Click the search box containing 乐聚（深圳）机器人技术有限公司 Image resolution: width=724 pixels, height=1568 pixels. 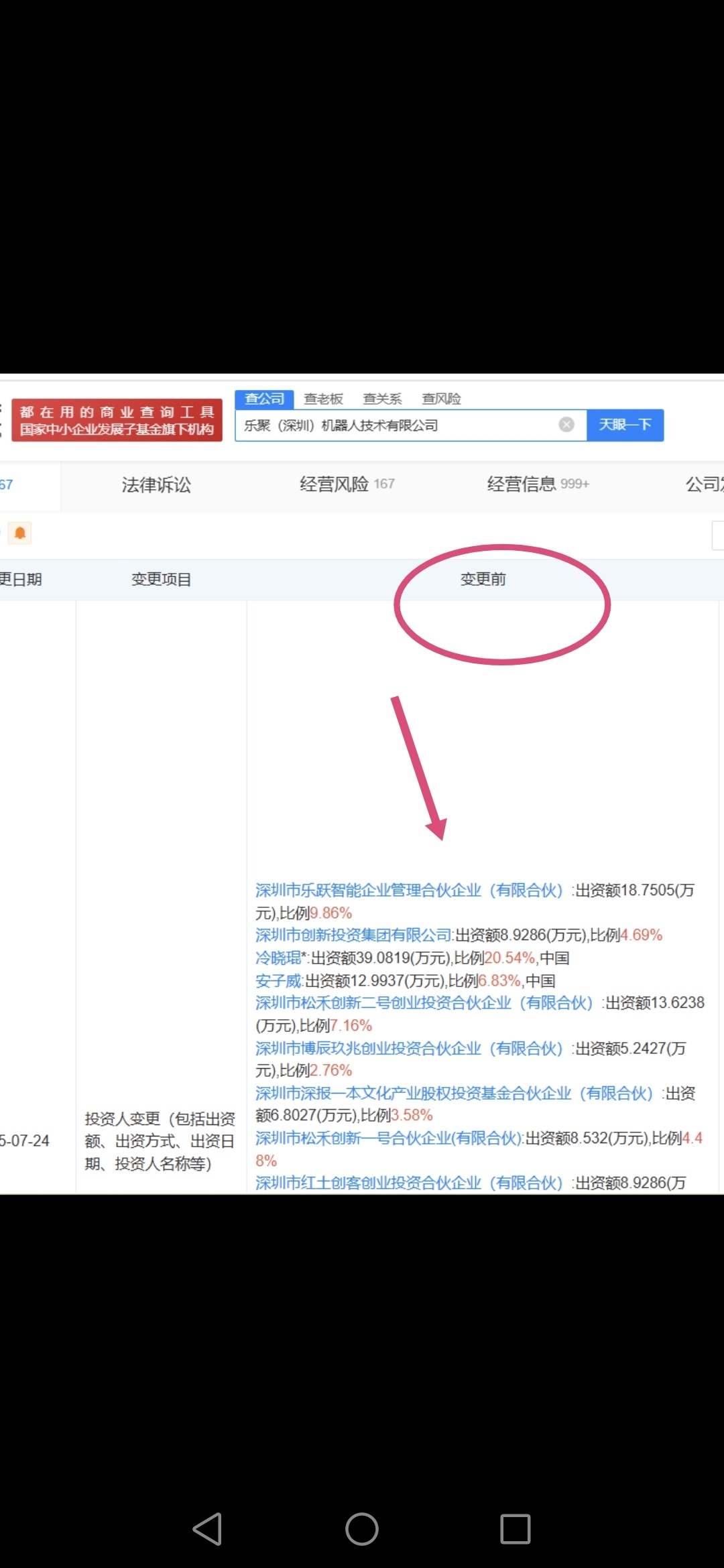point(410,425)
